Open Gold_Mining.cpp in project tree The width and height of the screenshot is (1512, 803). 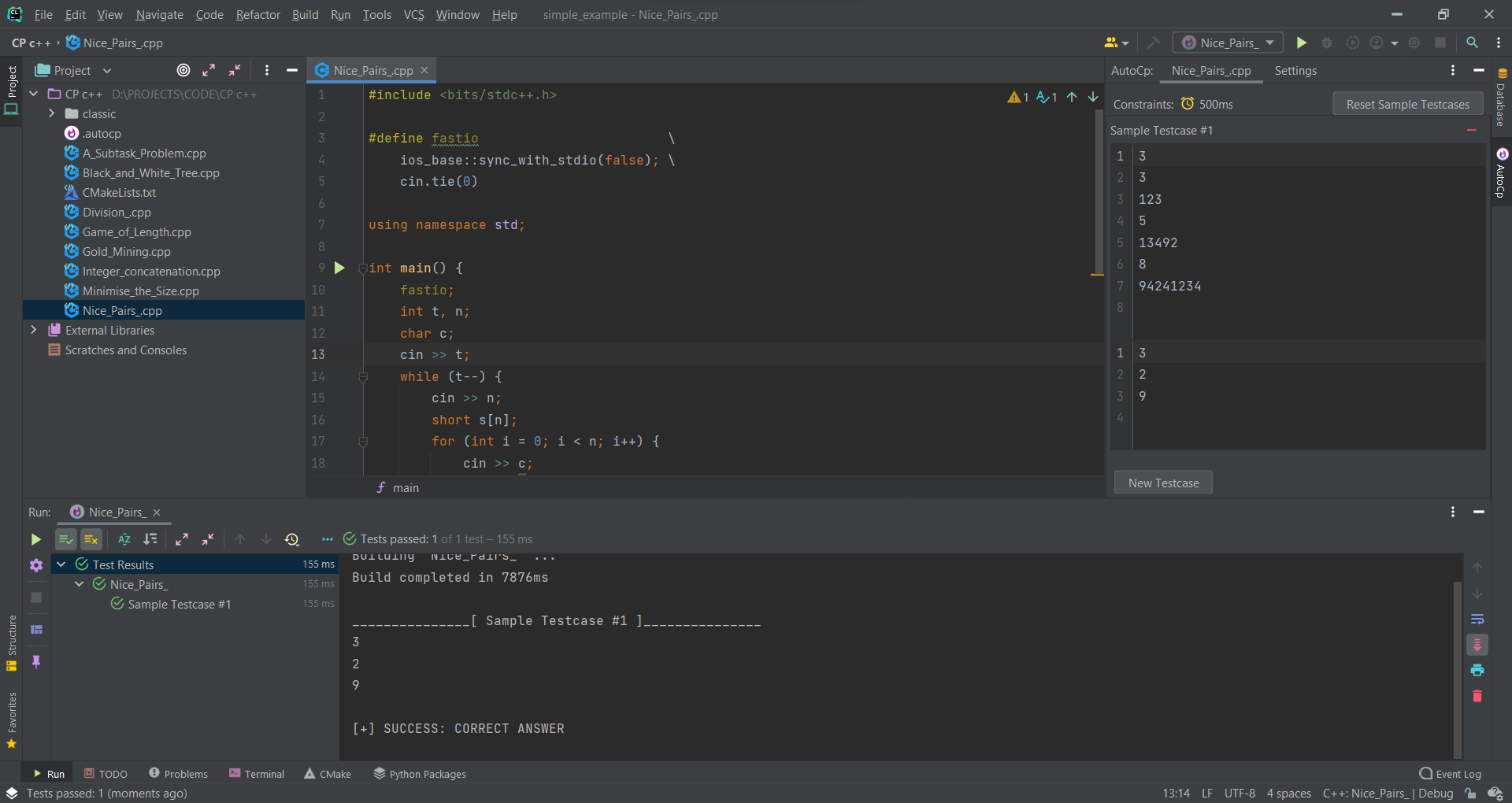pyautogui.click(x=126, y=252)
